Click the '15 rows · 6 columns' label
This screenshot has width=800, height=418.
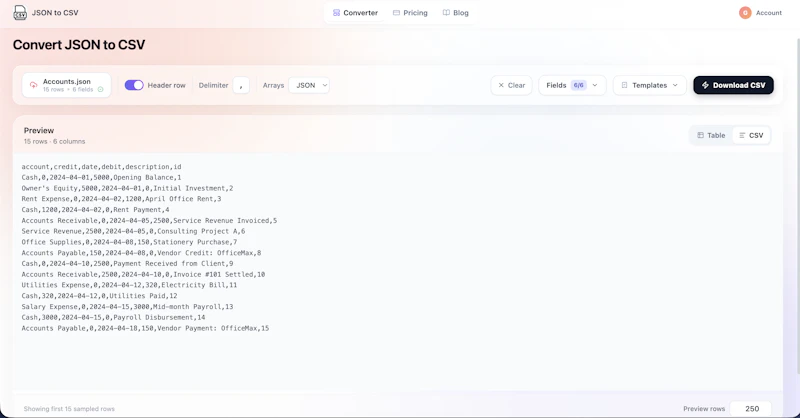54,141
